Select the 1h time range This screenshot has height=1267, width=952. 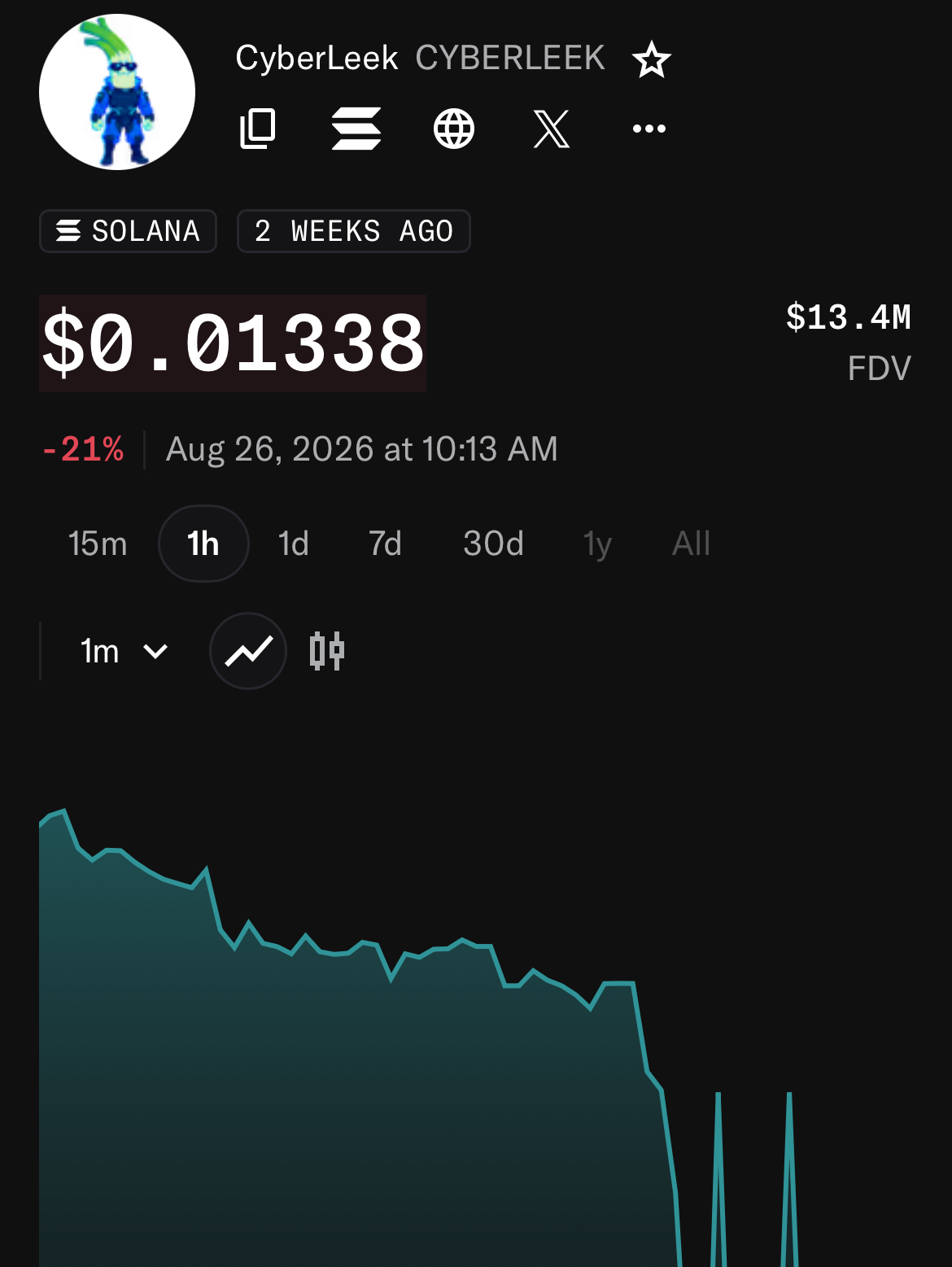(x=203, y=544)
